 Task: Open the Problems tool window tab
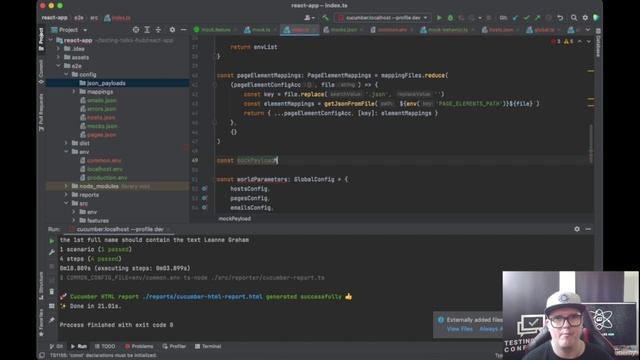(139, 346)
